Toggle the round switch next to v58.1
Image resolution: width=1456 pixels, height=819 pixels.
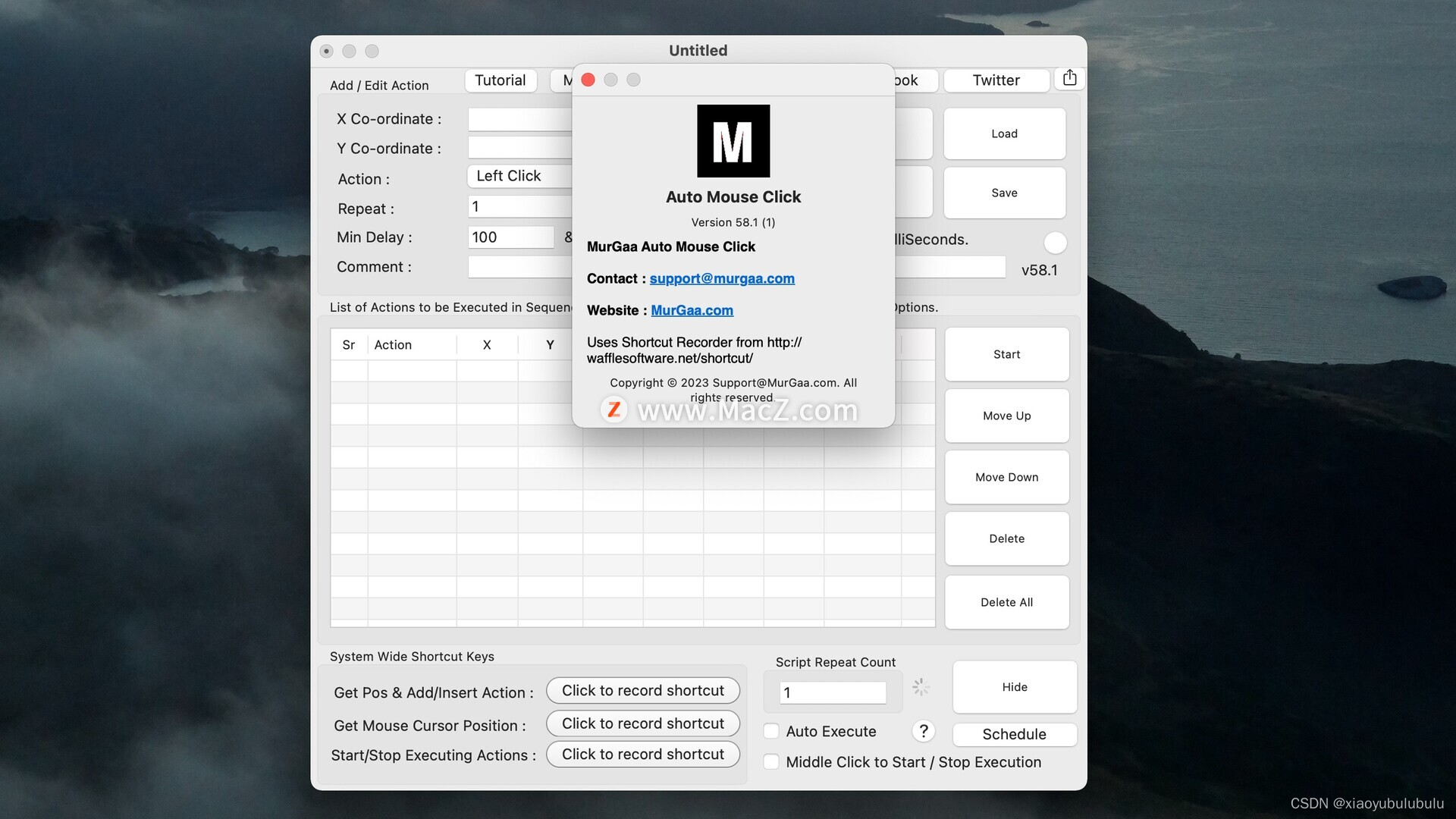click(1055, 243)
